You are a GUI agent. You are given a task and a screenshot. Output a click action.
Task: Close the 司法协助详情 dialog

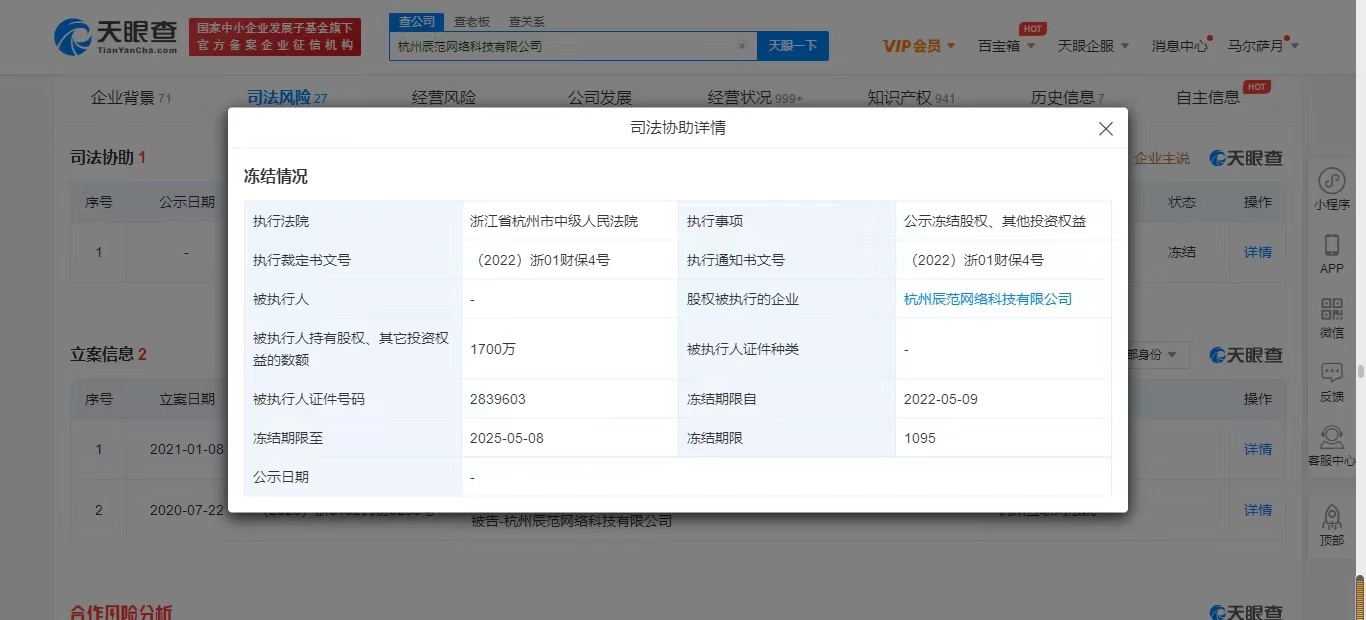(1105, 129)
